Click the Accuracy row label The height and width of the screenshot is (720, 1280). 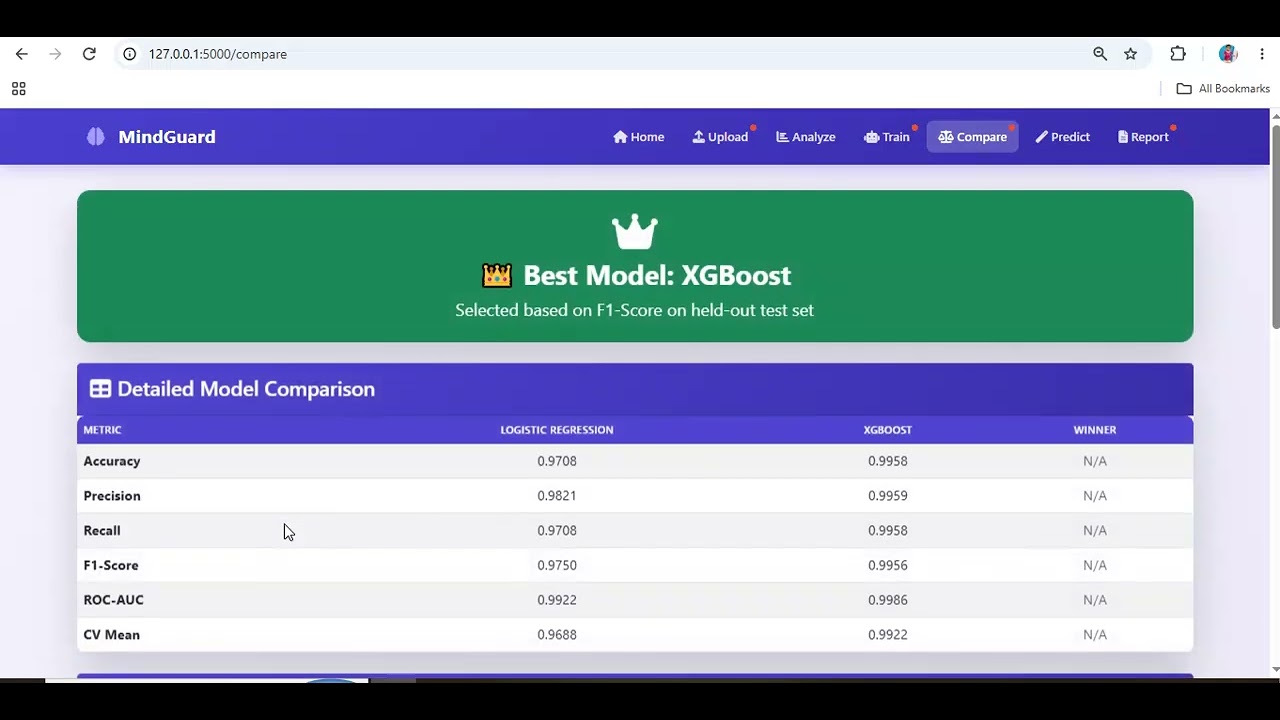112,461
